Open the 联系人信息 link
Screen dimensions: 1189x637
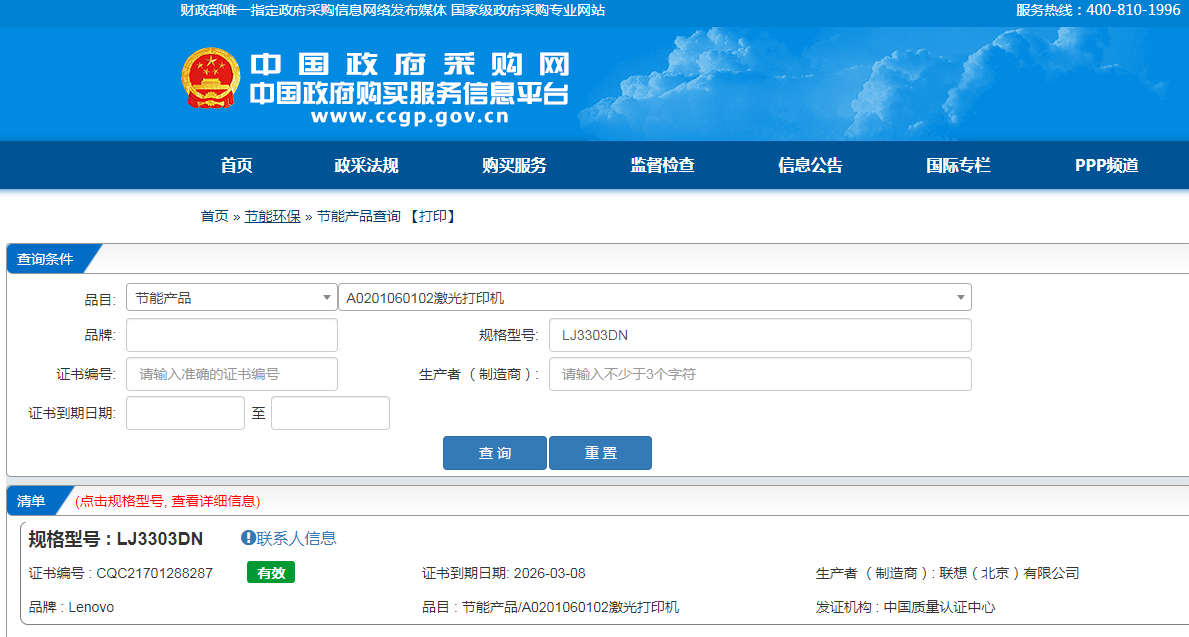pos(296,538)
